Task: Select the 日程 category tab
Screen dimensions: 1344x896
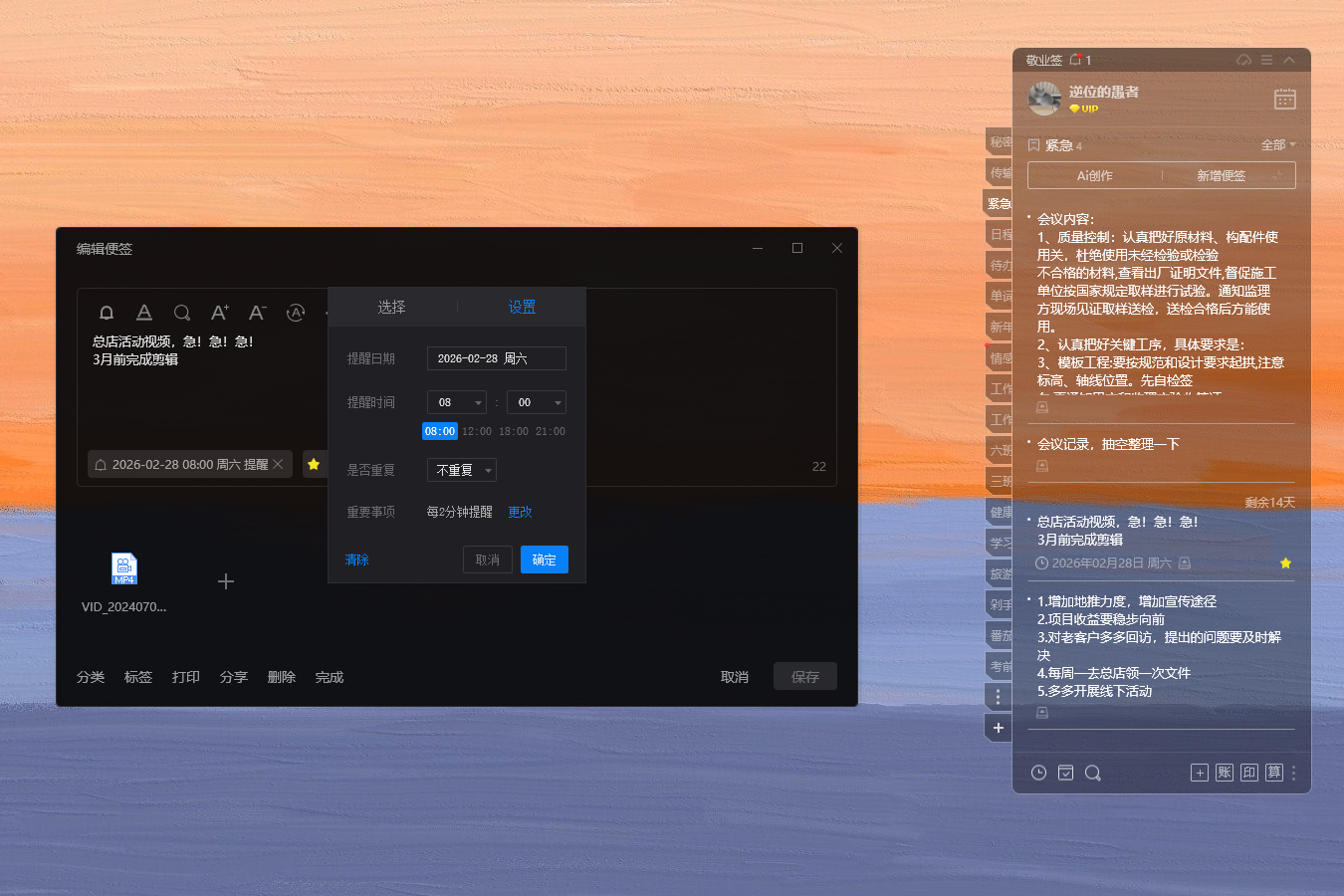Action: click(999, 233)
